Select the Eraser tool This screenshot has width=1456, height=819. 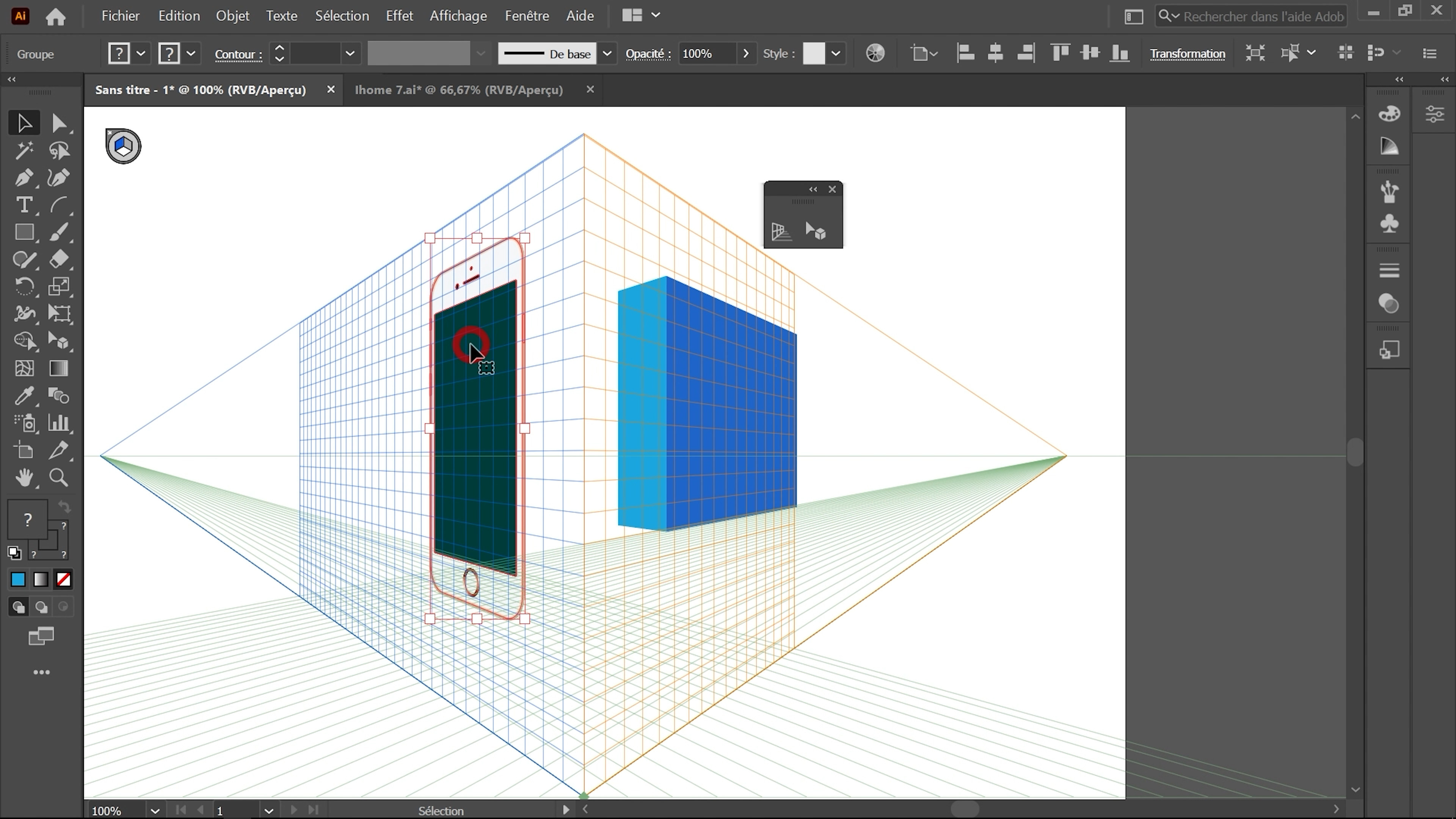(x=59, y=259)
